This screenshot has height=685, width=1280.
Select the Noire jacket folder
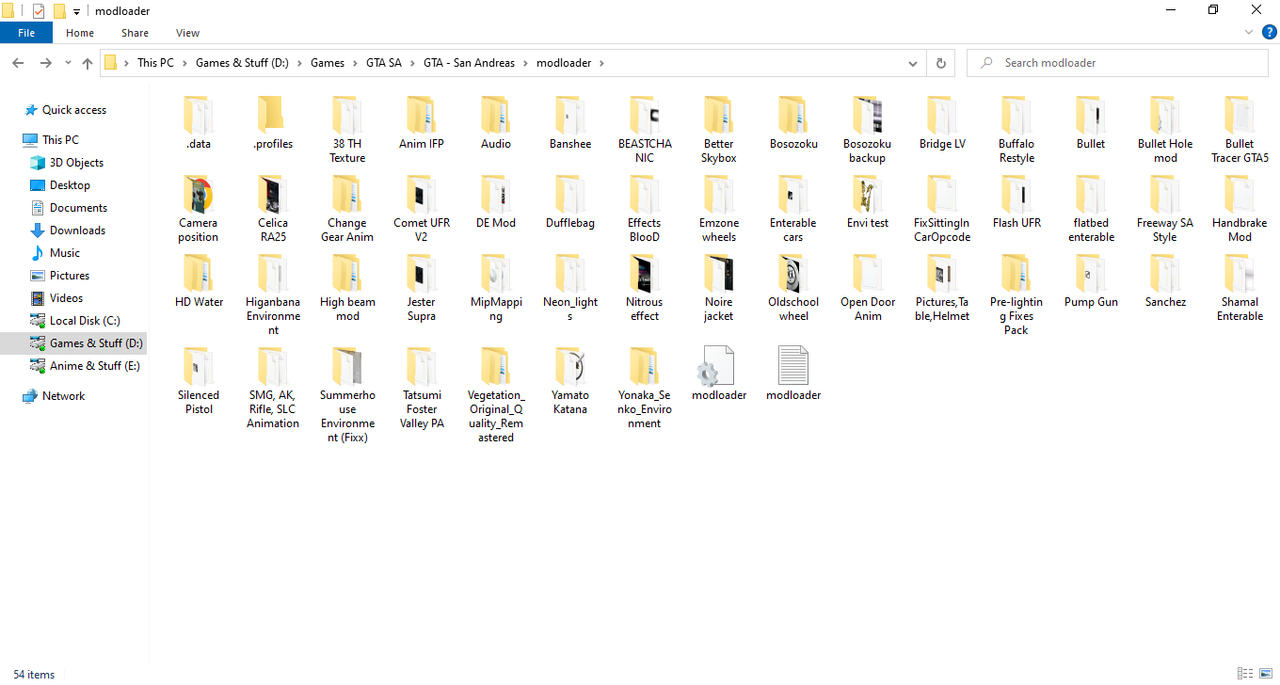click(x=718, y=288)
